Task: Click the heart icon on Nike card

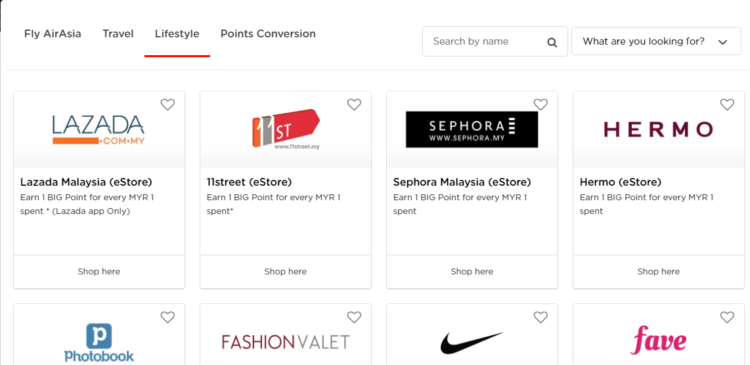Action: [540, 317]
